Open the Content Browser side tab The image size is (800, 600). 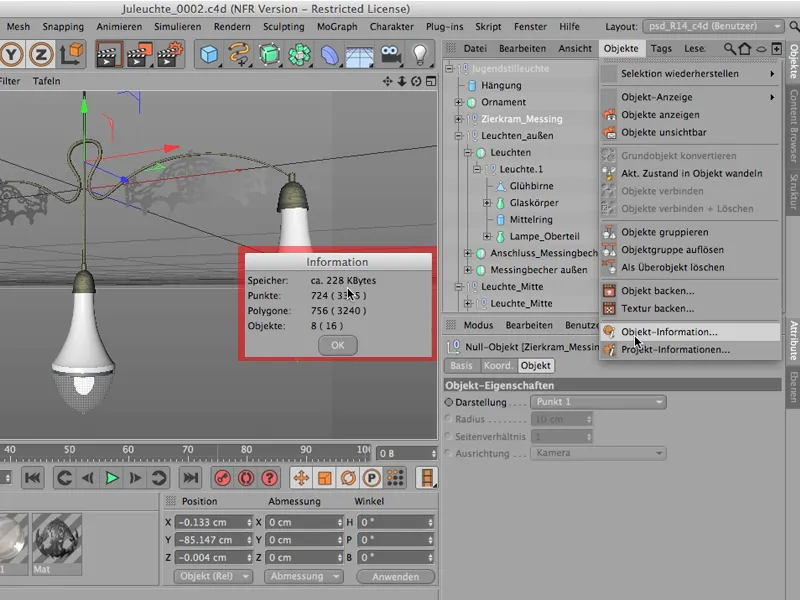793,126
